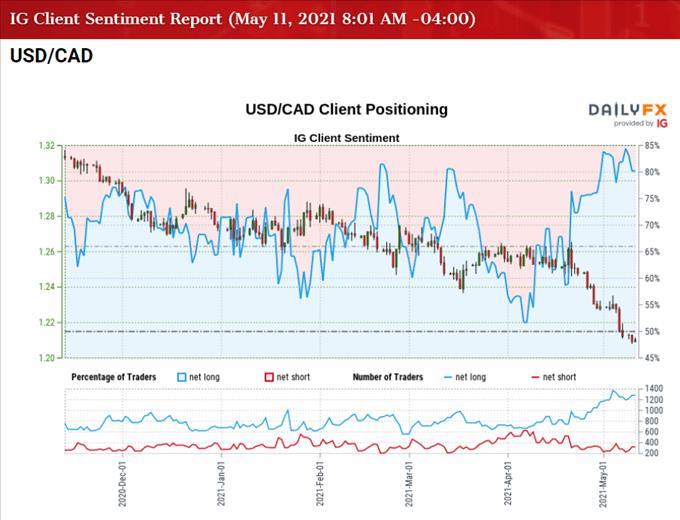
Task: Click the 85% right axis label
Action: click(652, 146)
